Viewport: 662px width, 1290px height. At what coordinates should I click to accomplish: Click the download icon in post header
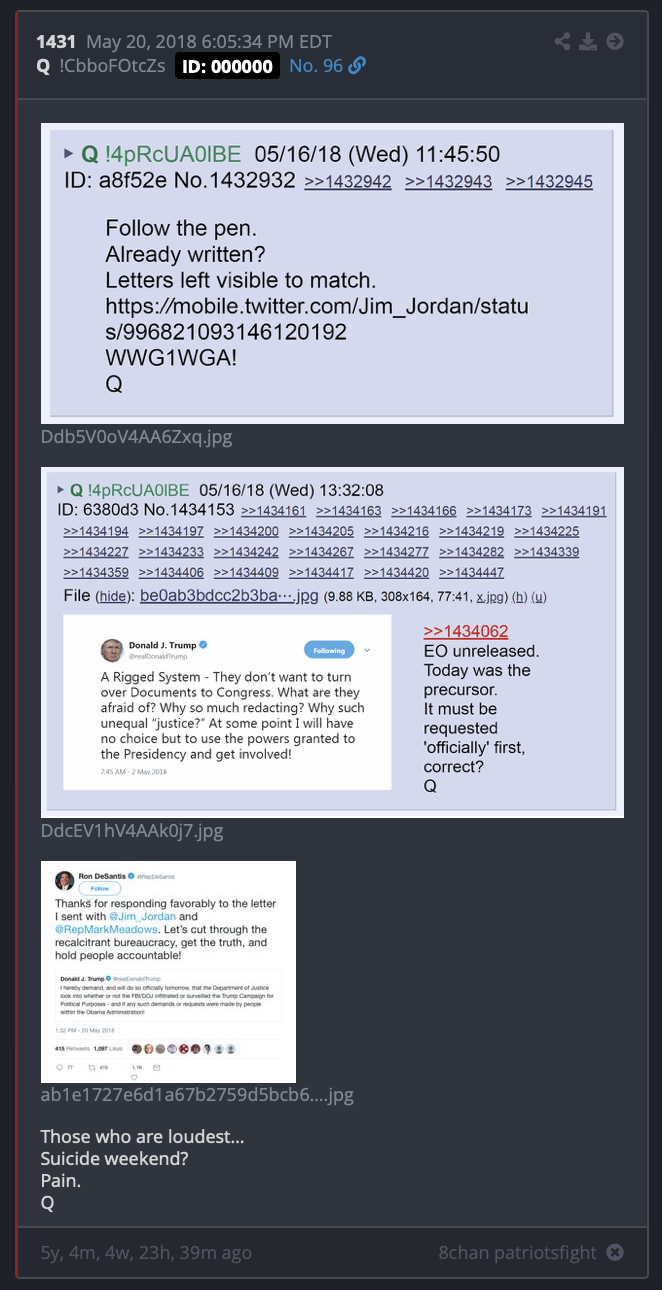click(x=589, y=41)
